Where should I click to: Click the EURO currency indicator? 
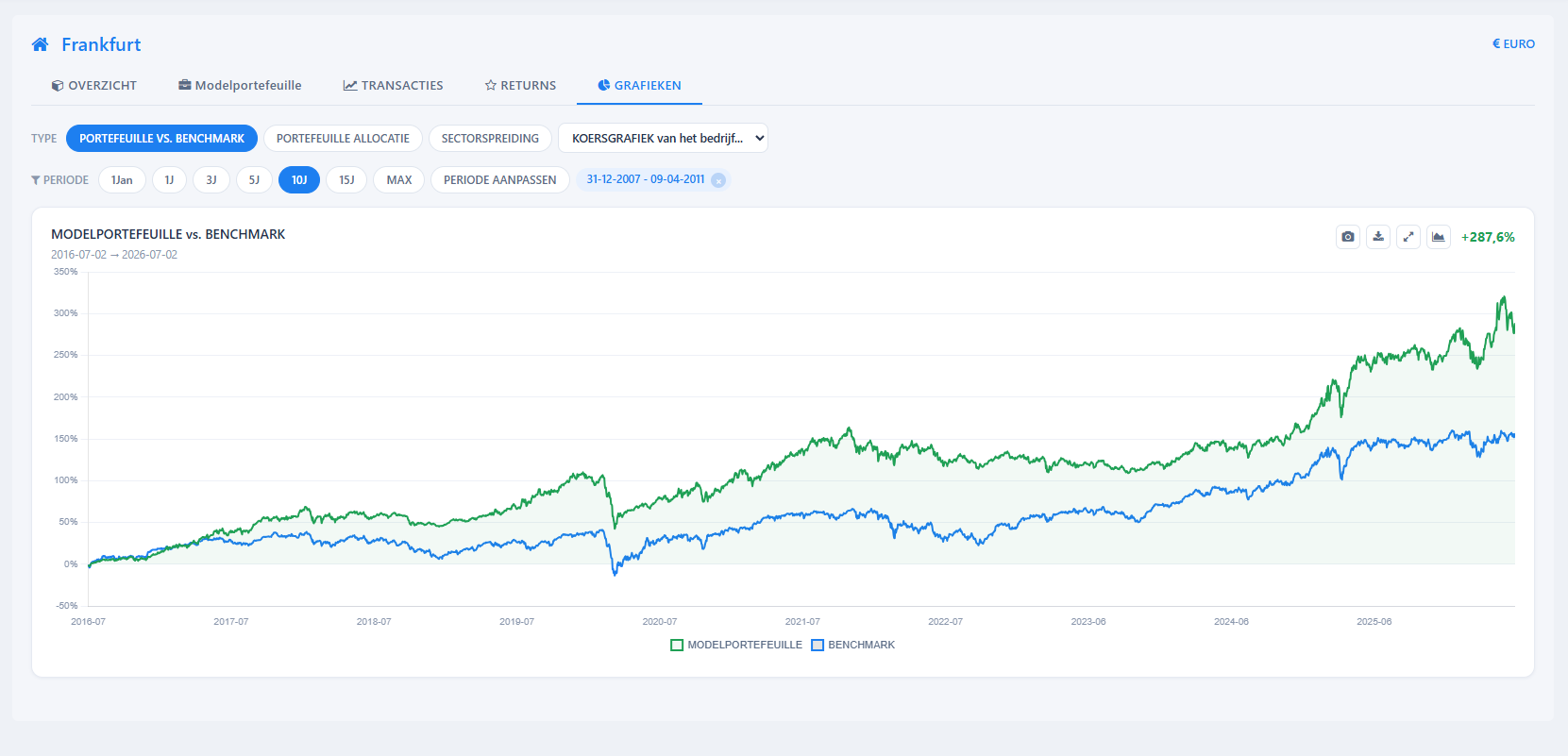pyautogui.click(x=1513, y=44)
